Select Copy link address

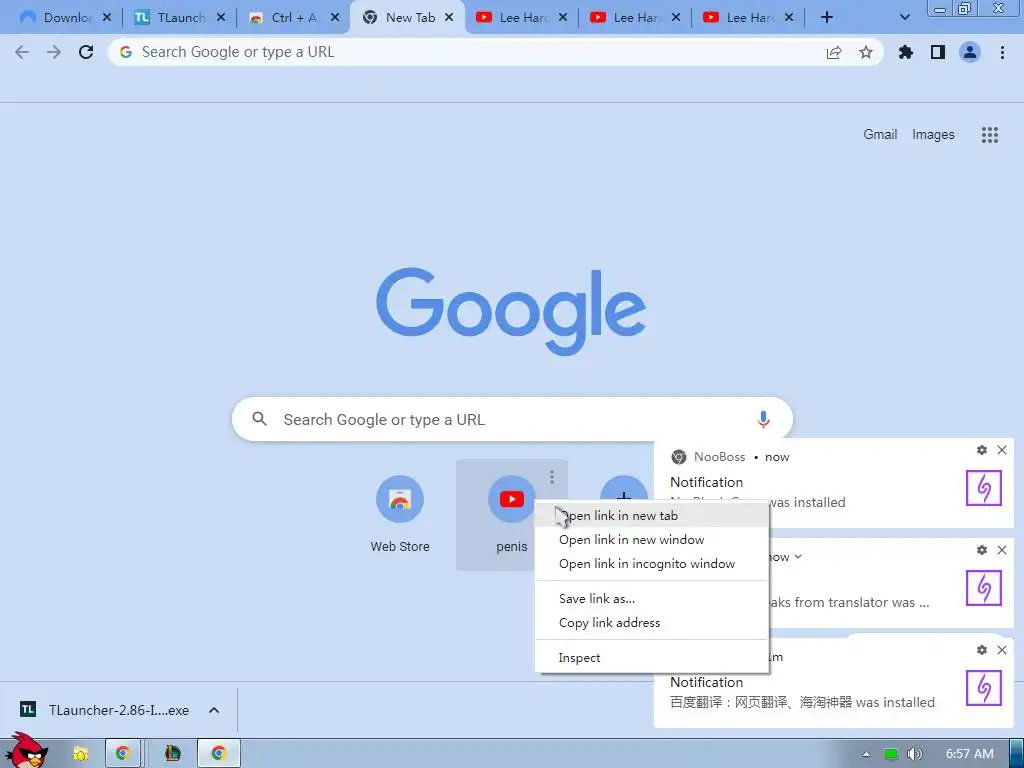pos(651,622)
